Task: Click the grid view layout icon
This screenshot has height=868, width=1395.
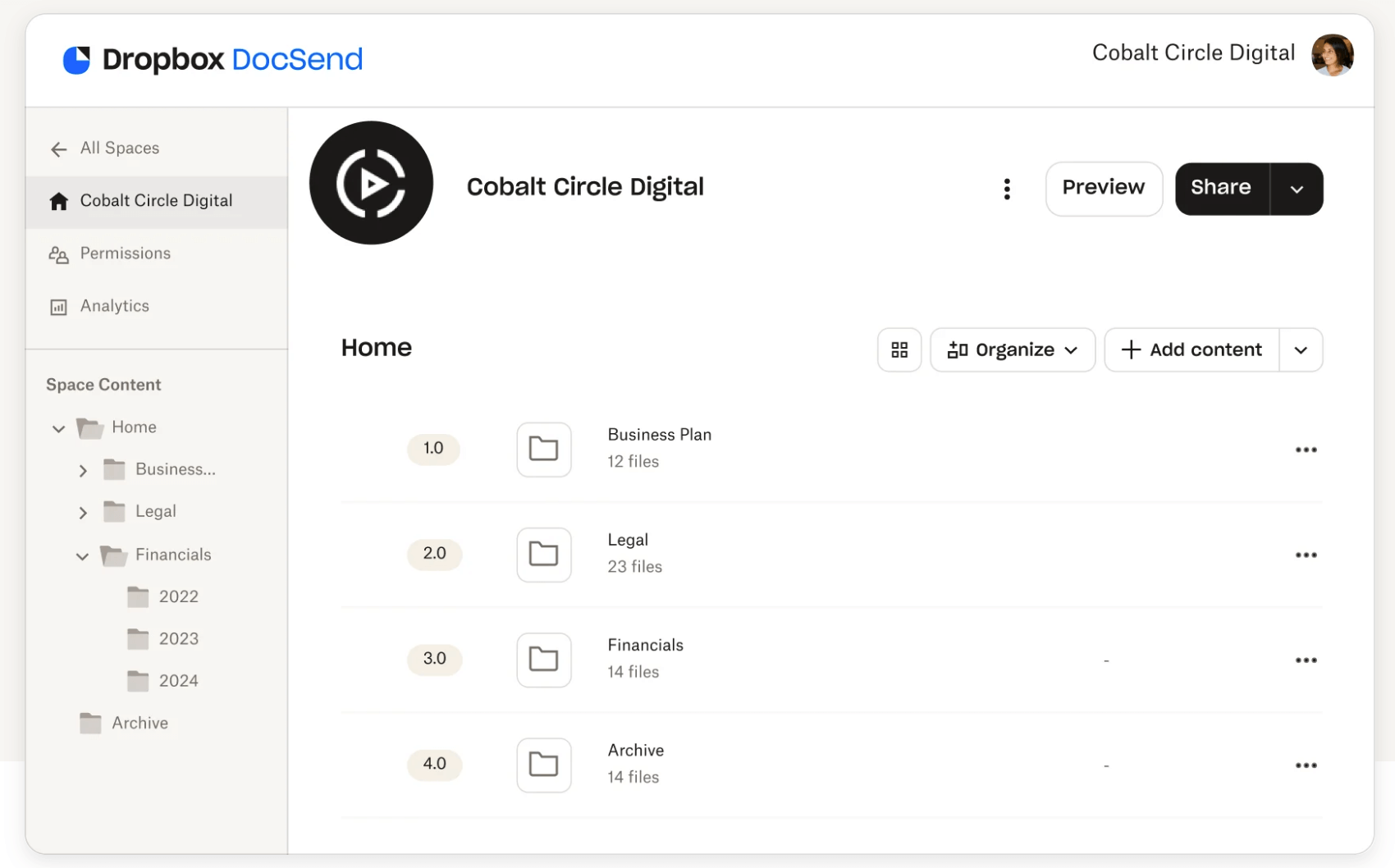Action: coord(899,350)
